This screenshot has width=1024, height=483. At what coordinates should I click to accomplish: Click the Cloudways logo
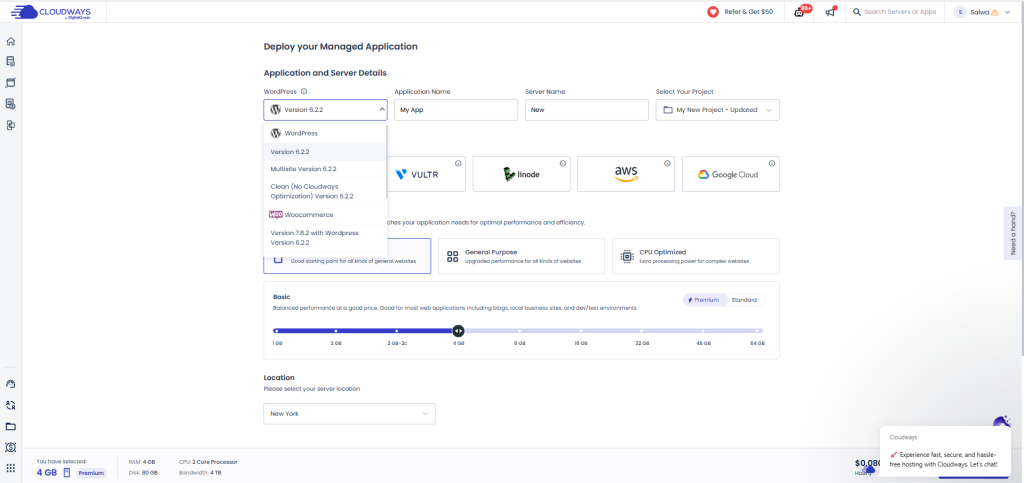51,12
